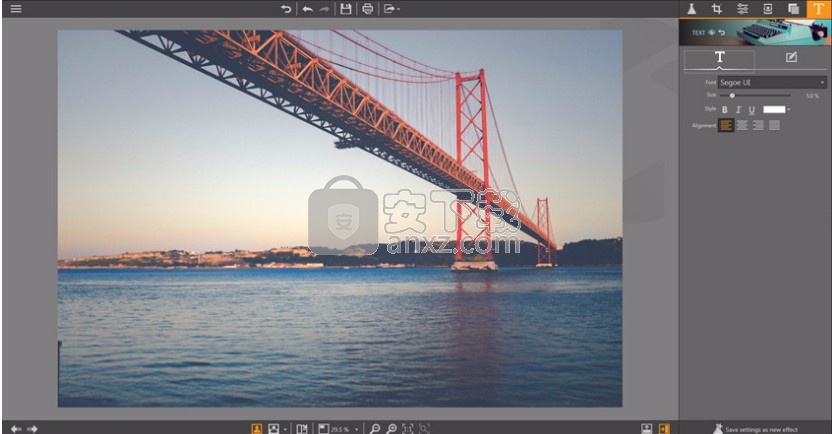Save the image with floppy icon
832x434 pixels.
[346, 8]
